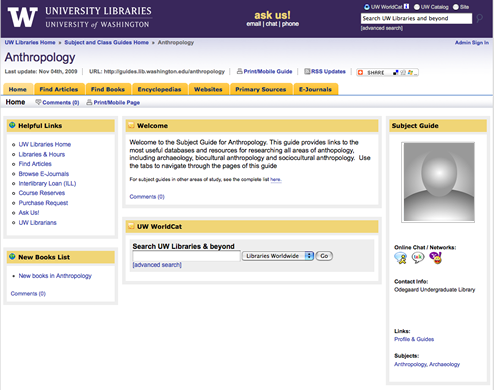This screenshot has height=390, width=494.
Task: Click the UW WorldCat search text field
Action: 186,256
